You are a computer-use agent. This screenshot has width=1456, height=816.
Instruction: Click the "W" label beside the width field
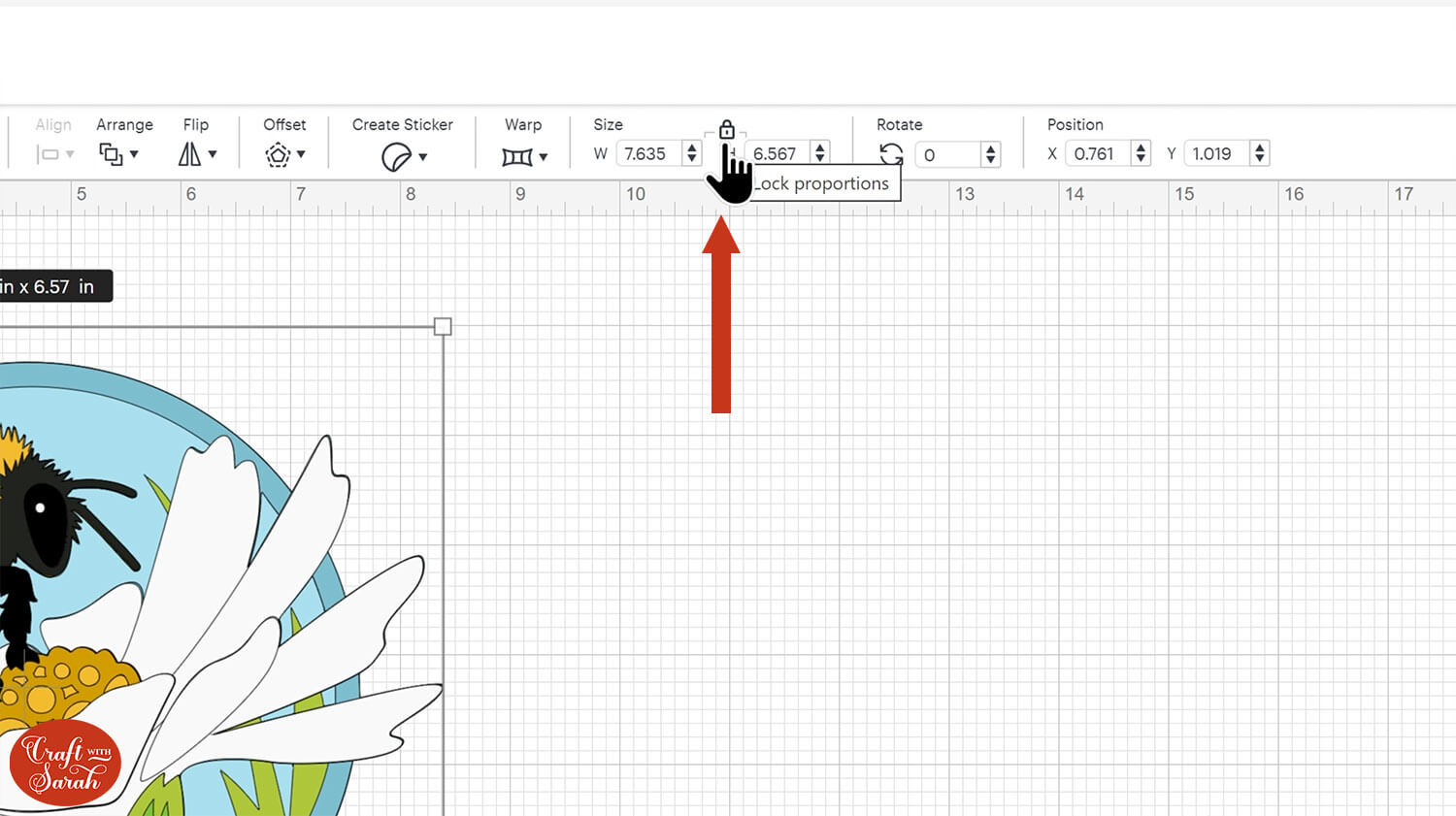click(601, 153)
